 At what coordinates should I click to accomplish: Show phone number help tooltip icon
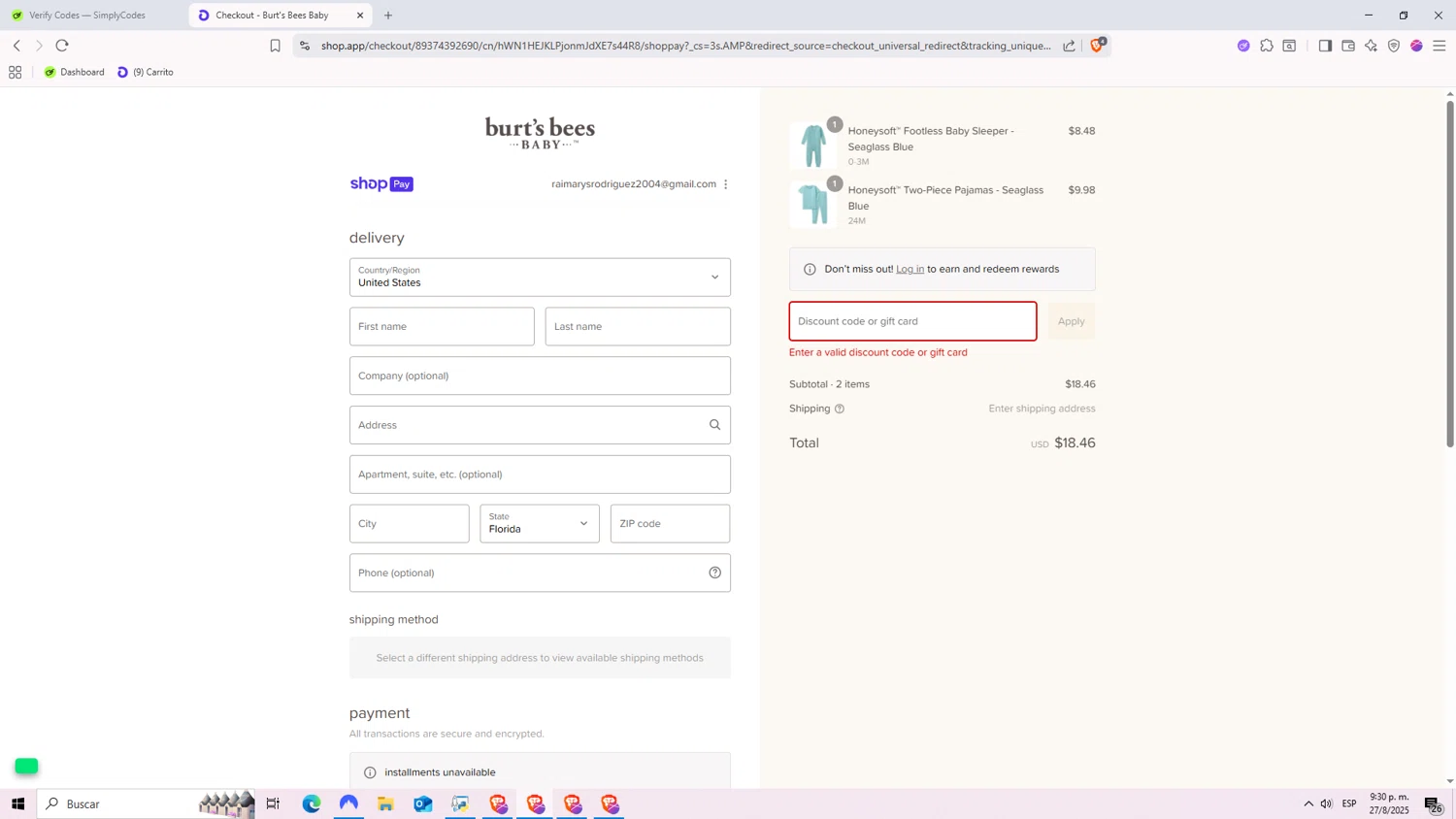point(715,573)
